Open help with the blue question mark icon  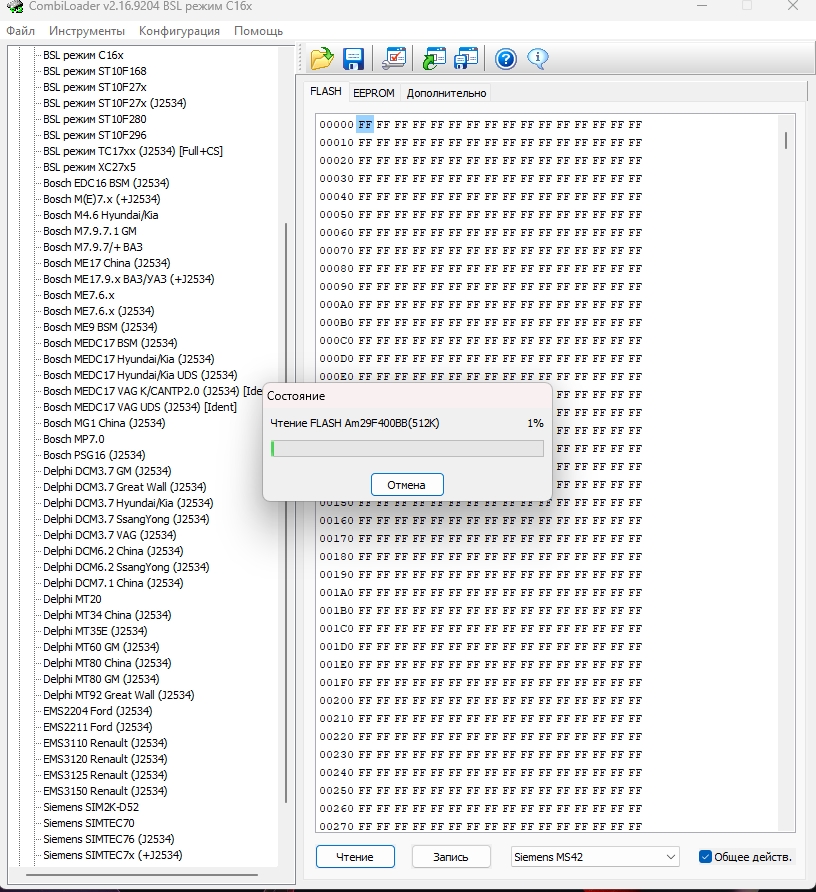506,59
